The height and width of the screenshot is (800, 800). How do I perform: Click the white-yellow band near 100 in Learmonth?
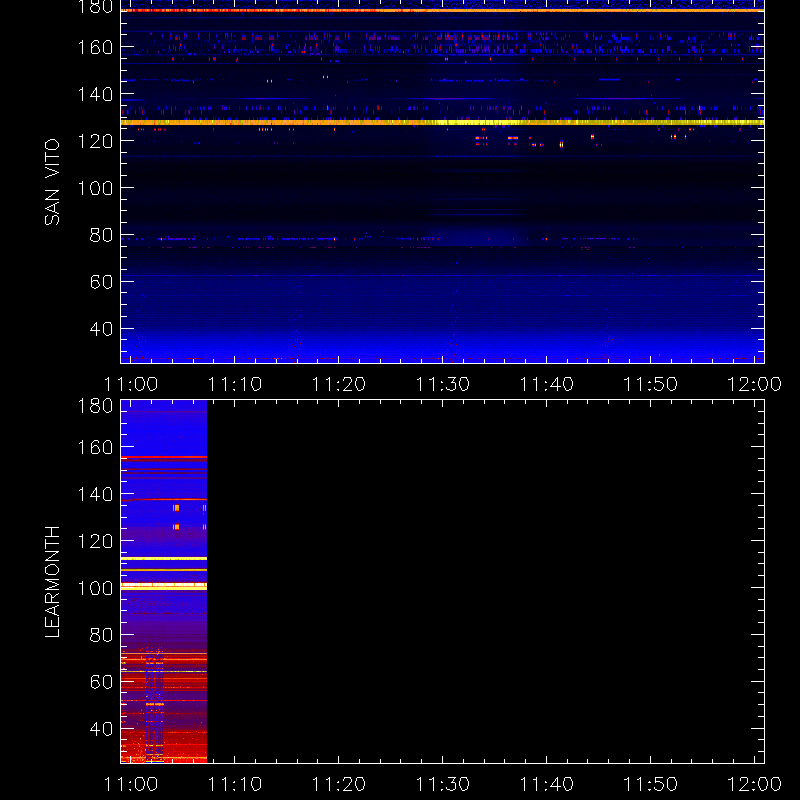[164, 586]
